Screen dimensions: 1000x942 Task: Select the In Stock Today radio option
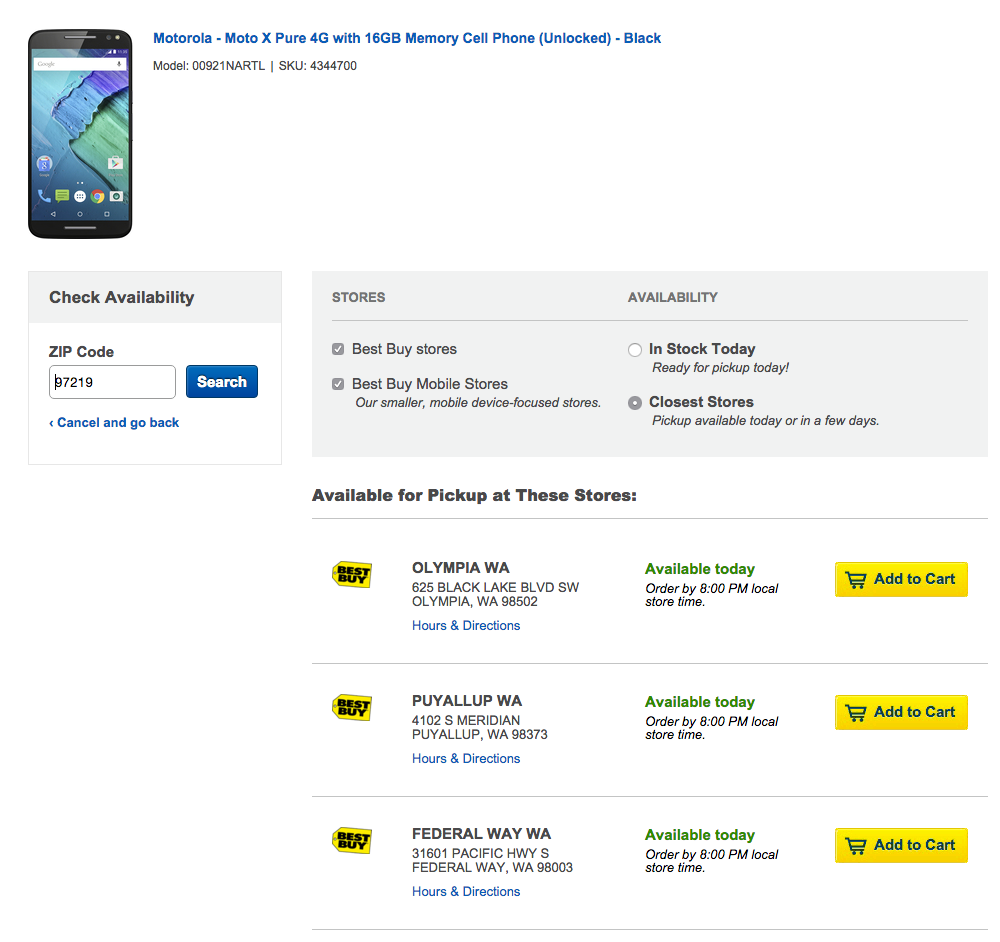click(x=635, y=350)
